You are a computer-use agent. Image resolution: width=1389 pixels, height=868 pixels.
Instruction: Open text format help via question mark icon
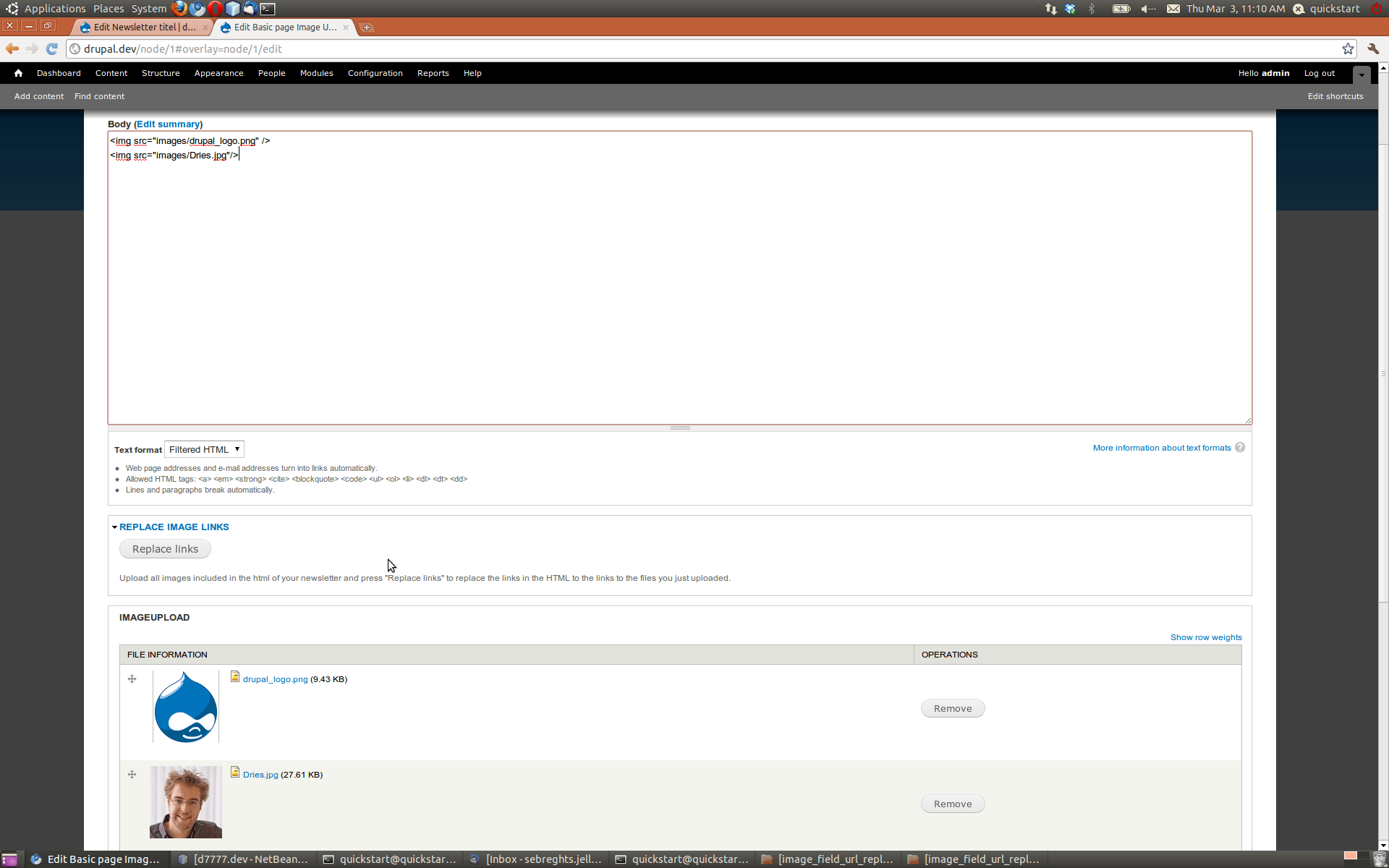(x=1240, y=447)
